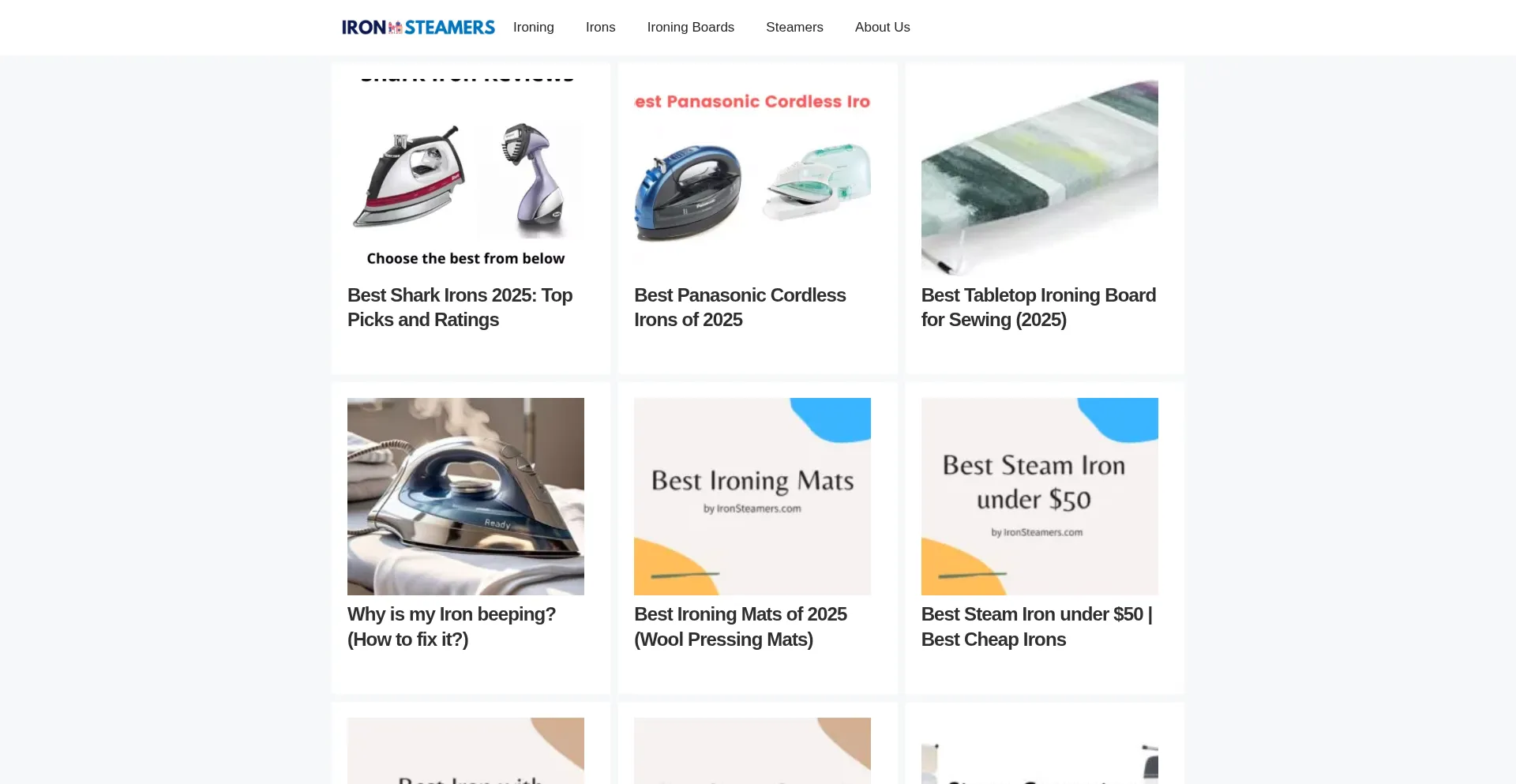Read Best Shark Irons 2025 article
1516x784 pixels.
click(460, 307)
